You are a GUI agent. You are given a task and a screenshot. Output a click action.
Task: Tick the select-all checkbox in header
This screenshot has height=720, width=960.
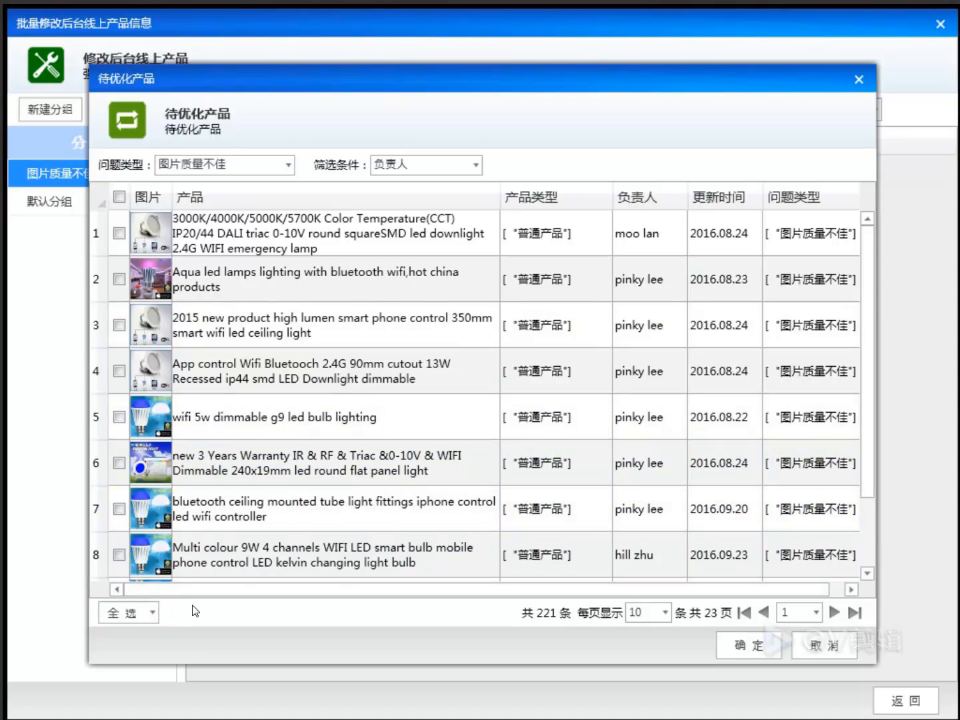119,197
